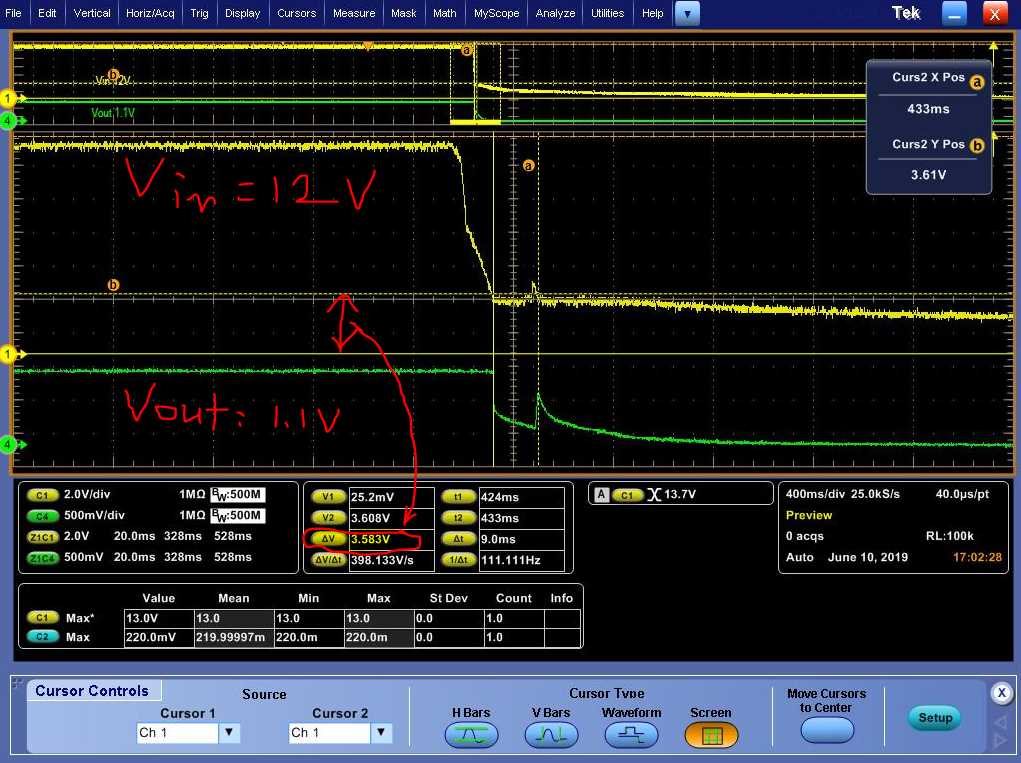Click the 13.0V C1 Max value cell

[x=158, y=618]
